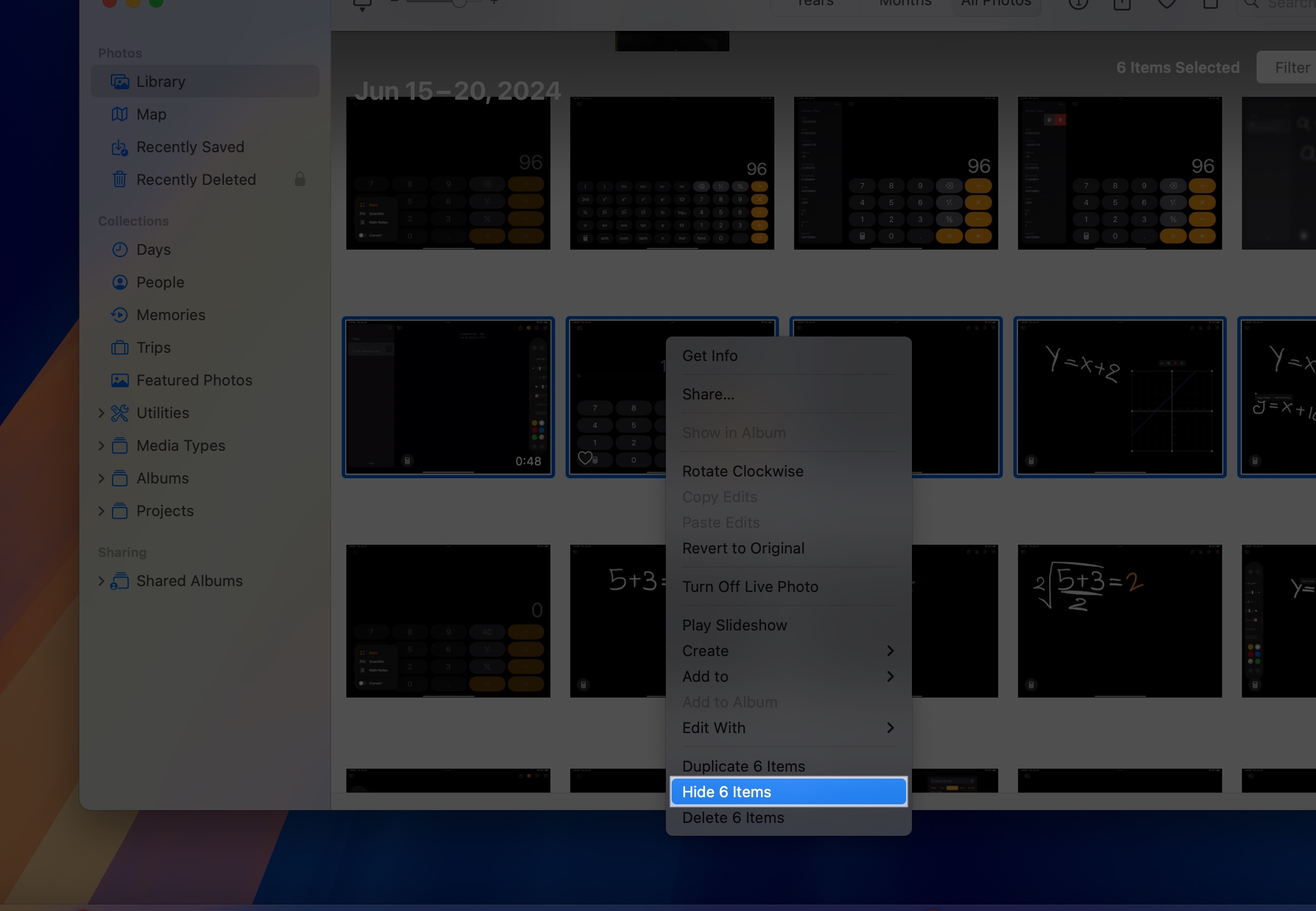Select Turn Off Live Photo in the context menu

[750, 586]
